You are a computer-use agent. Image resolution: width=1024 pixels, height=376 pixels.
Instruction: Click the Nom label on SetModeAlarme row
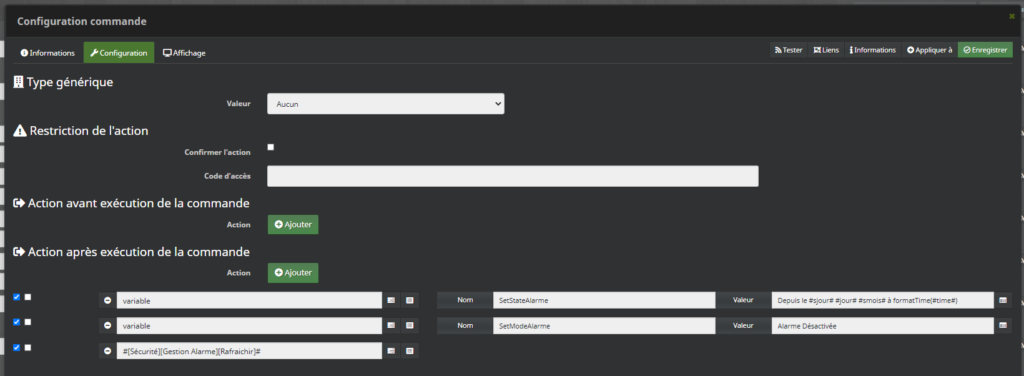pyautogui.click(x=465, y=325)
